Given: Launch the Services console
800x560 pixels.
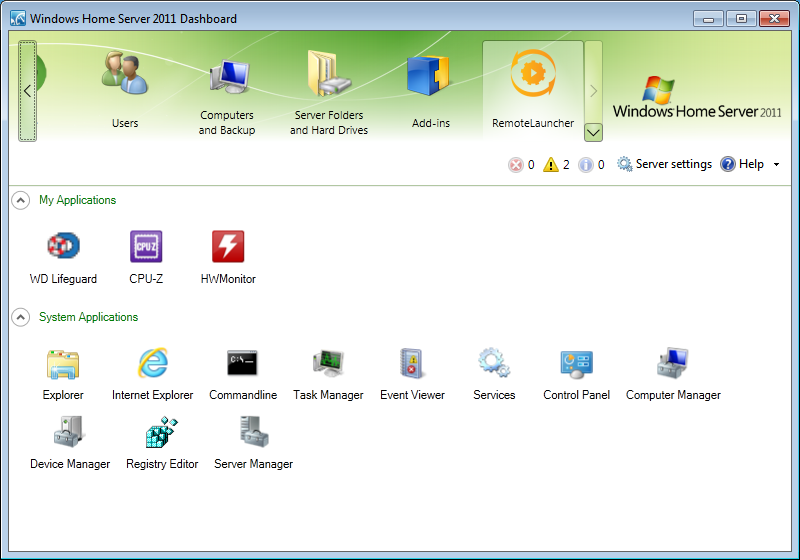Looking at the screenshot, I should click(x=494, y=375).
